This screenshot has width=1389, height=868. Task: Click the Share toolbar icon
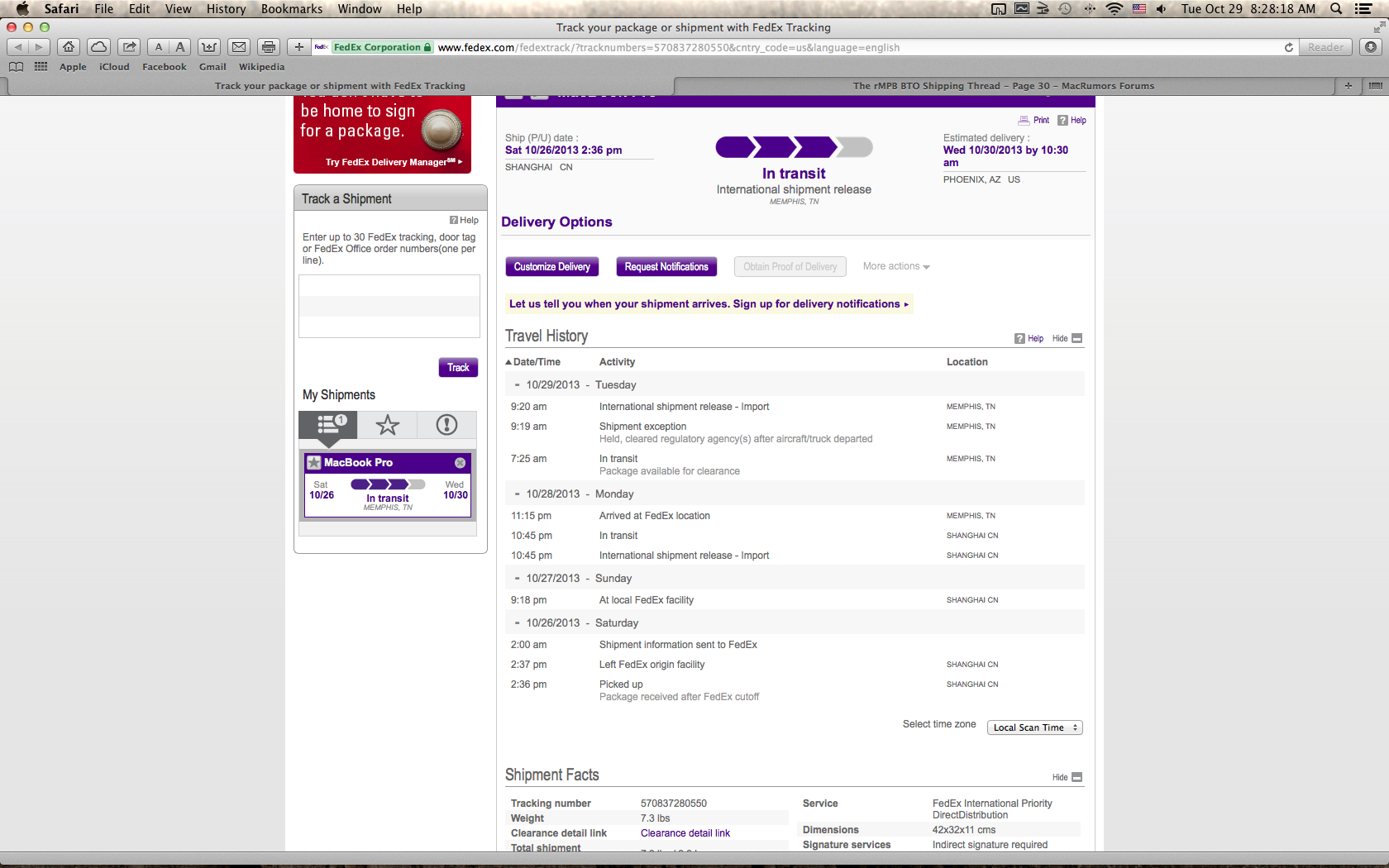[x=129, y=47]
